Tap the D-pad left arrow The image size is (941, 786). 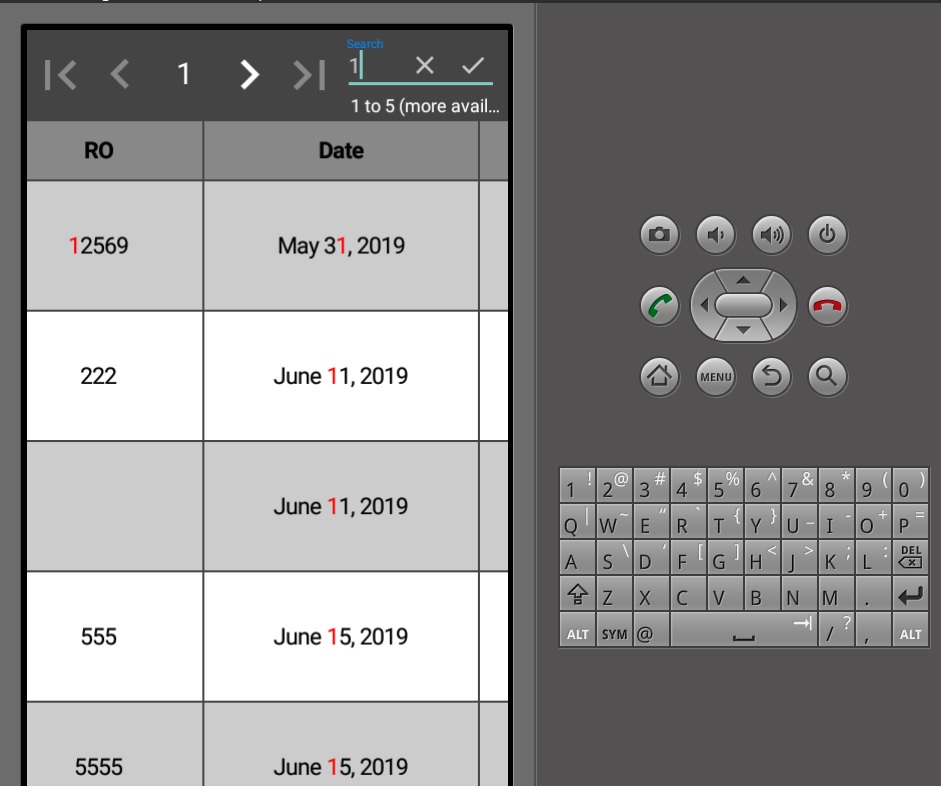pyautogui.click(x=705, y=305)
